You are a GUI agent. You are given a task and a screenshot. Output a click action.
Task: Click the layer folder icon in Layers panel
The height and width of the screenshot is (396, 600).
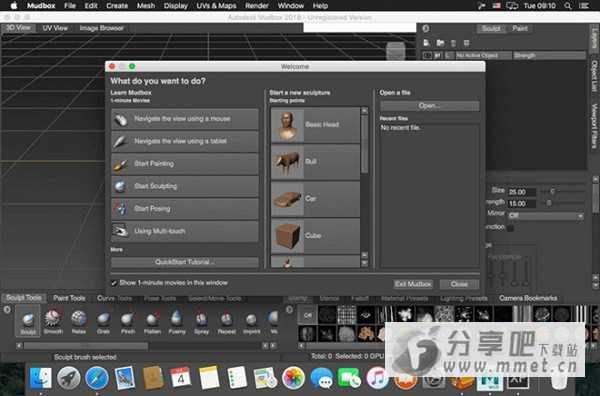pyautogui.click(x=440, y=43)
